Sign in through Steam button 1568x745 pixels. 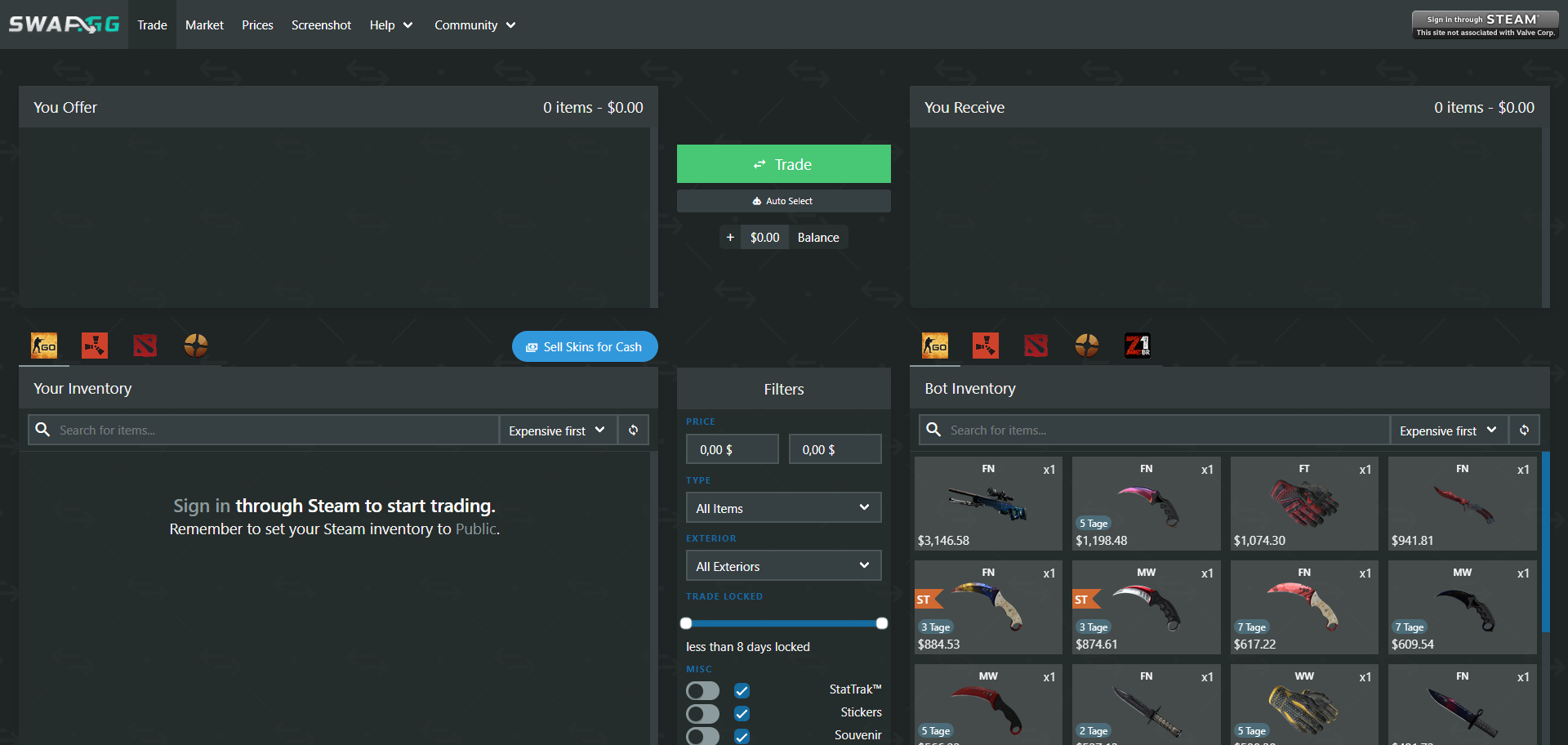[1486, 25]
